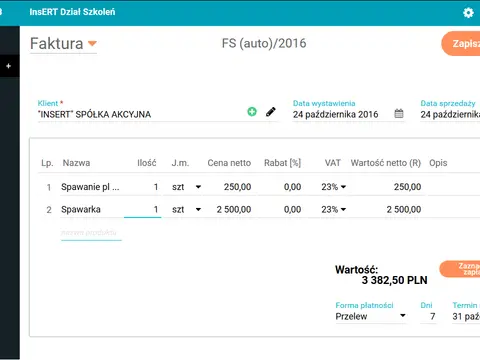Click the orange Zaznacz zapłatę button
This screenshot has height=360, width=480.
point(460,269)
